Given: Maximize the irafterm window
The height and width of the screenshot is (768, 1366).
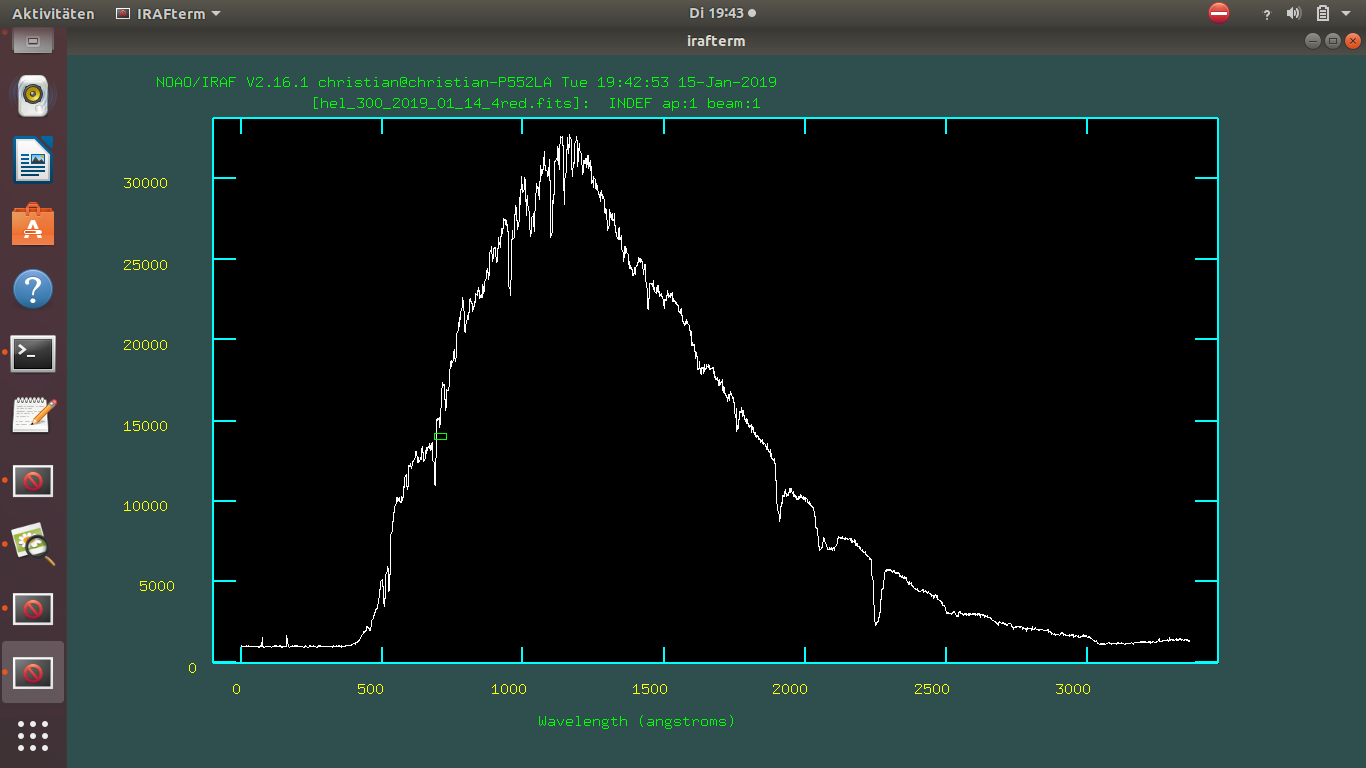Looking at the screenshot, I should [1332, 41].
